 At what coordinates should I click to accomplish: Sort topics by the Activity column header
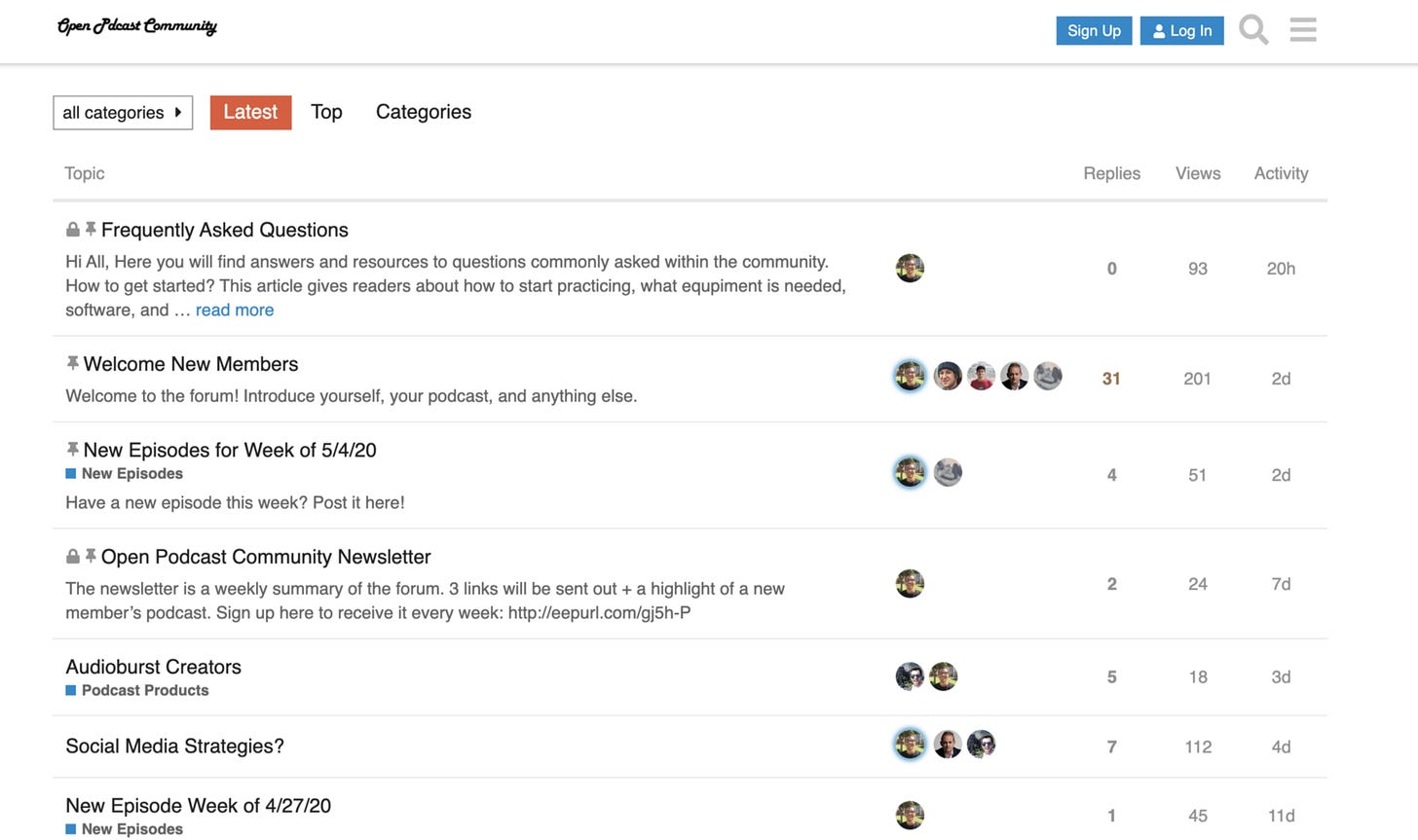point(1281,173)
